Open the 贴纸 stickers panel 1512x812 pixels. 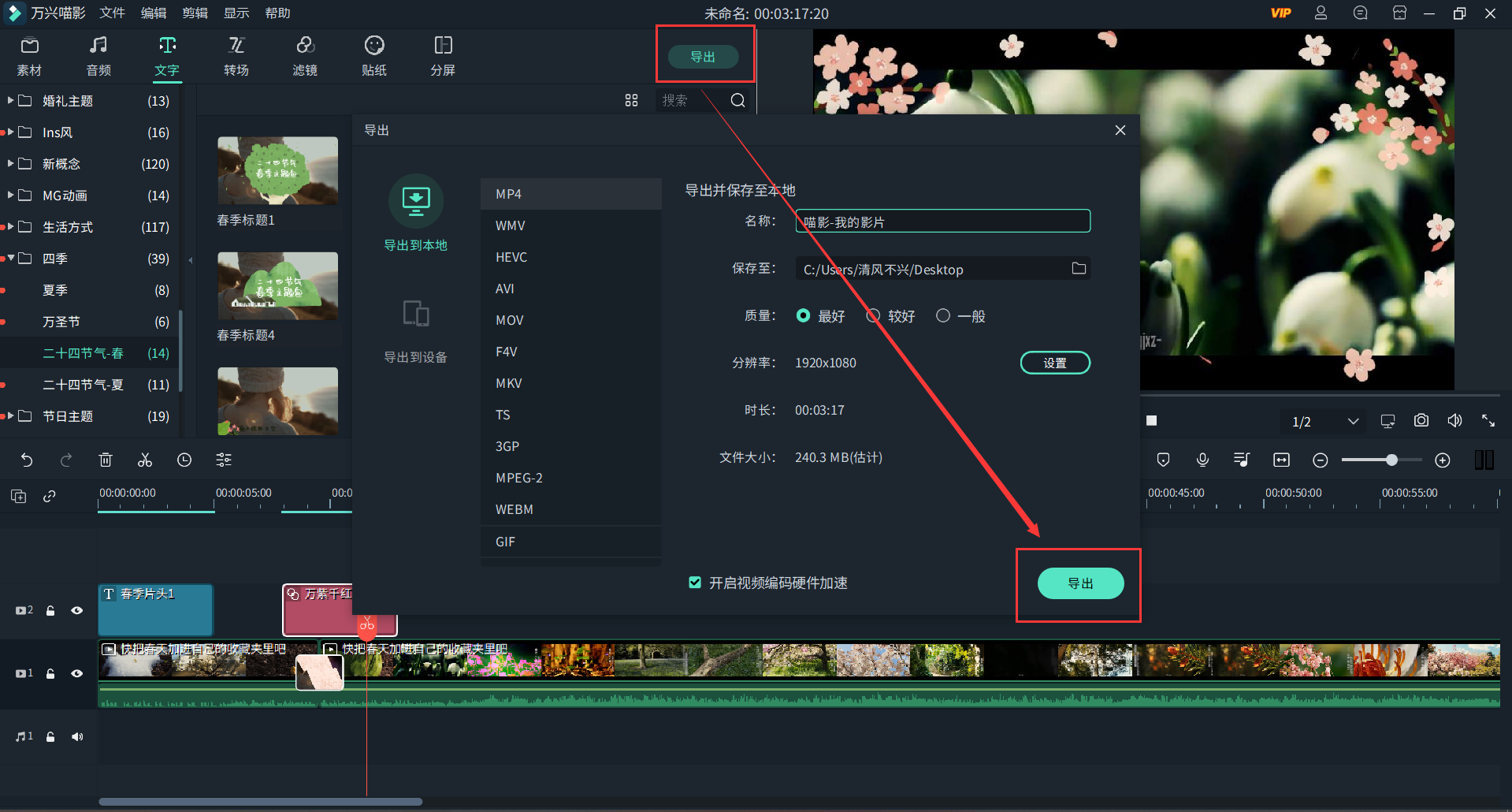pos(373,55)
